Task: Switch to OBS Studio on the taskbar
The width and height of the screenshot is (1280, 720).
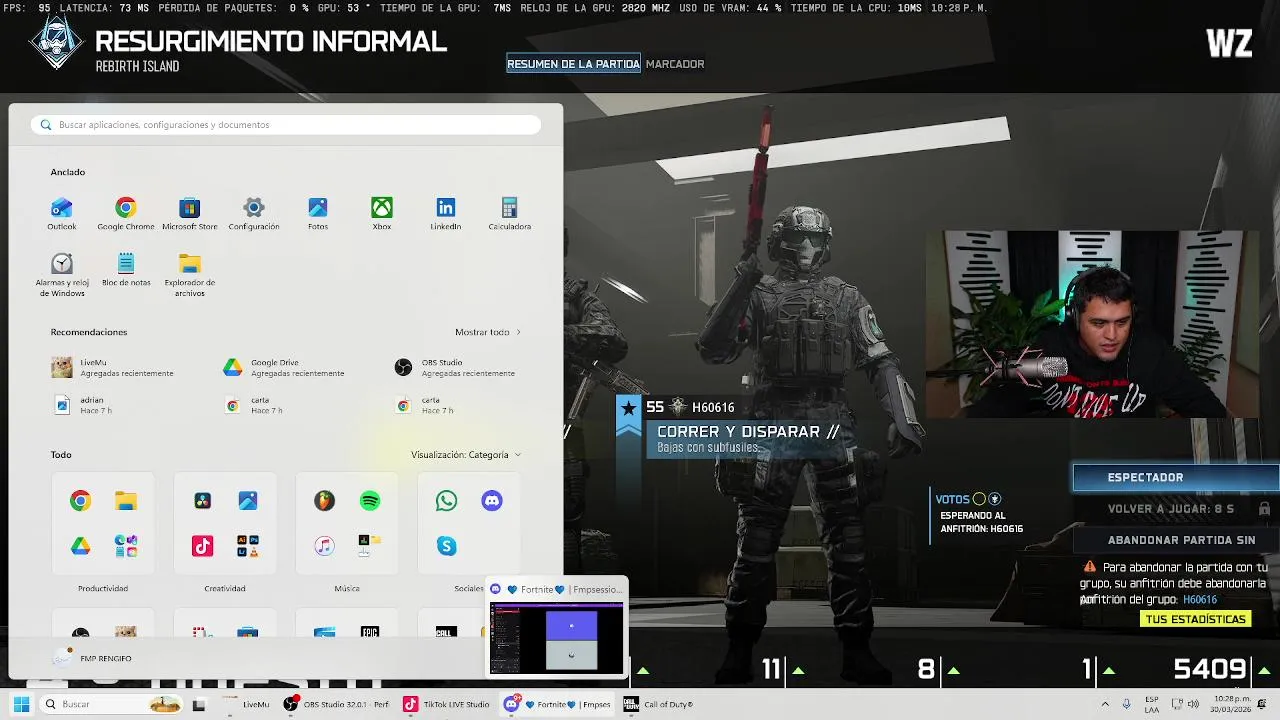Action: point(335,704)
